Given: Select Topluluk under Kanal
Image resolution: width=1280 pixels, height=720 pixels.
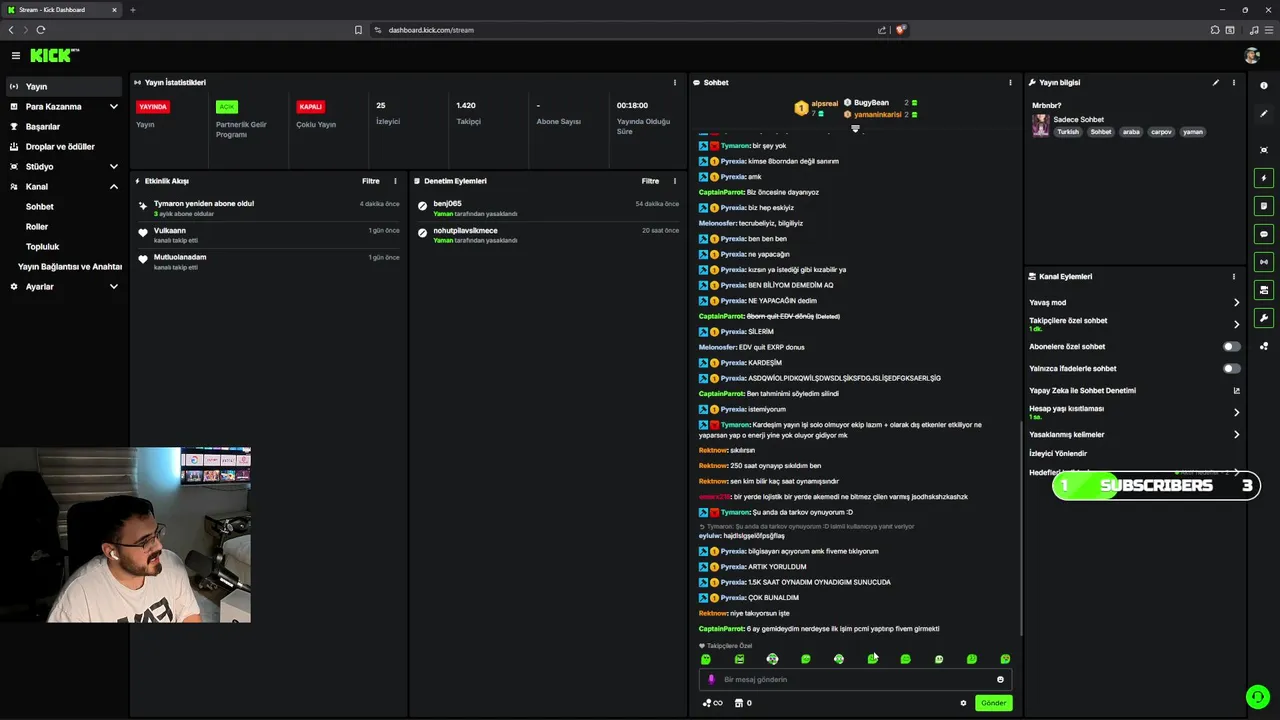Looking at the screenshot, I should coord(42,247).
